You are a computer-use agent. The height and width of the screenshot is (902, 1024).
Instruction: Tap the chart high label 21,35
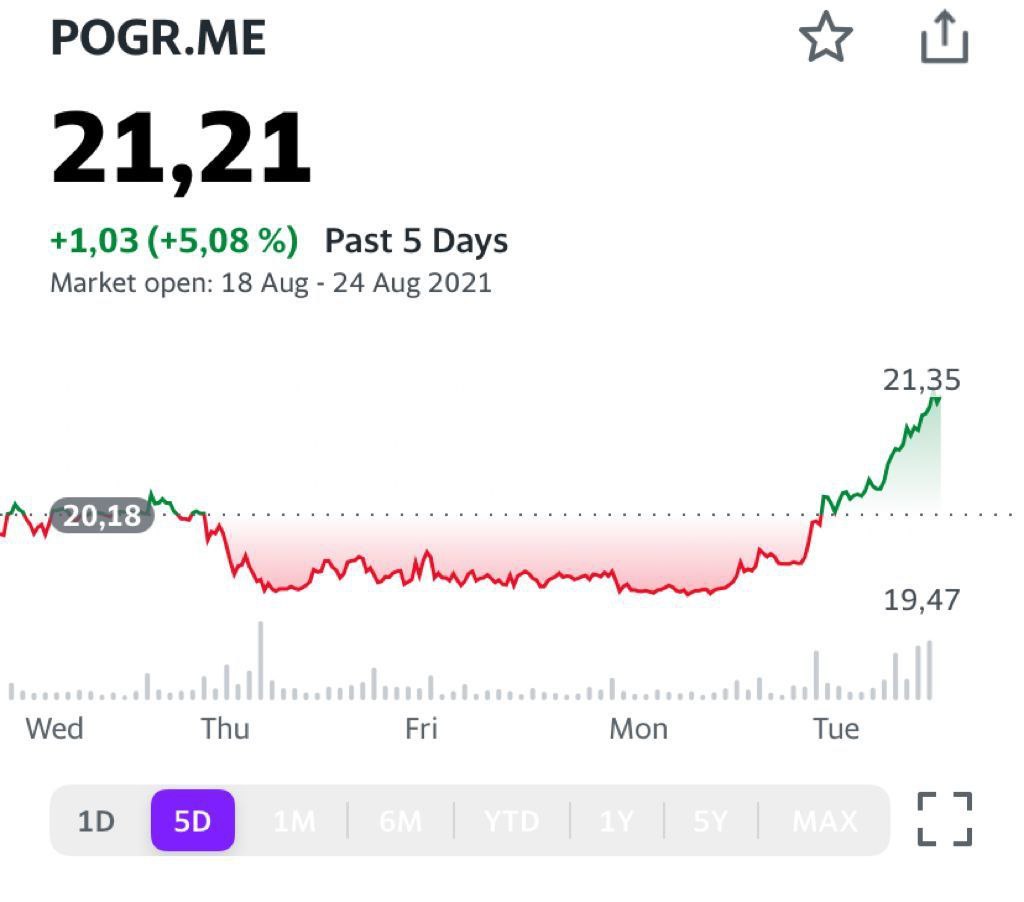[921, 380]
